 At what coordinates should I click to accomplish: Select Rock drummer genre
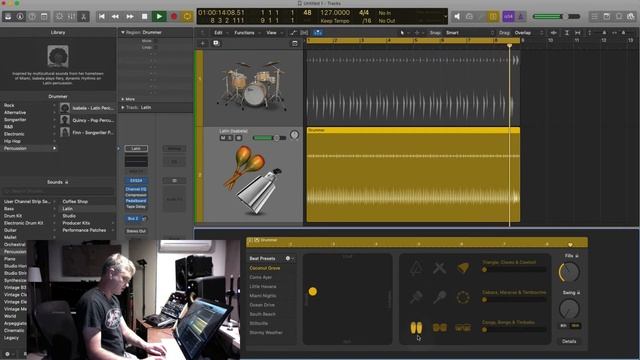pos(9,105)
